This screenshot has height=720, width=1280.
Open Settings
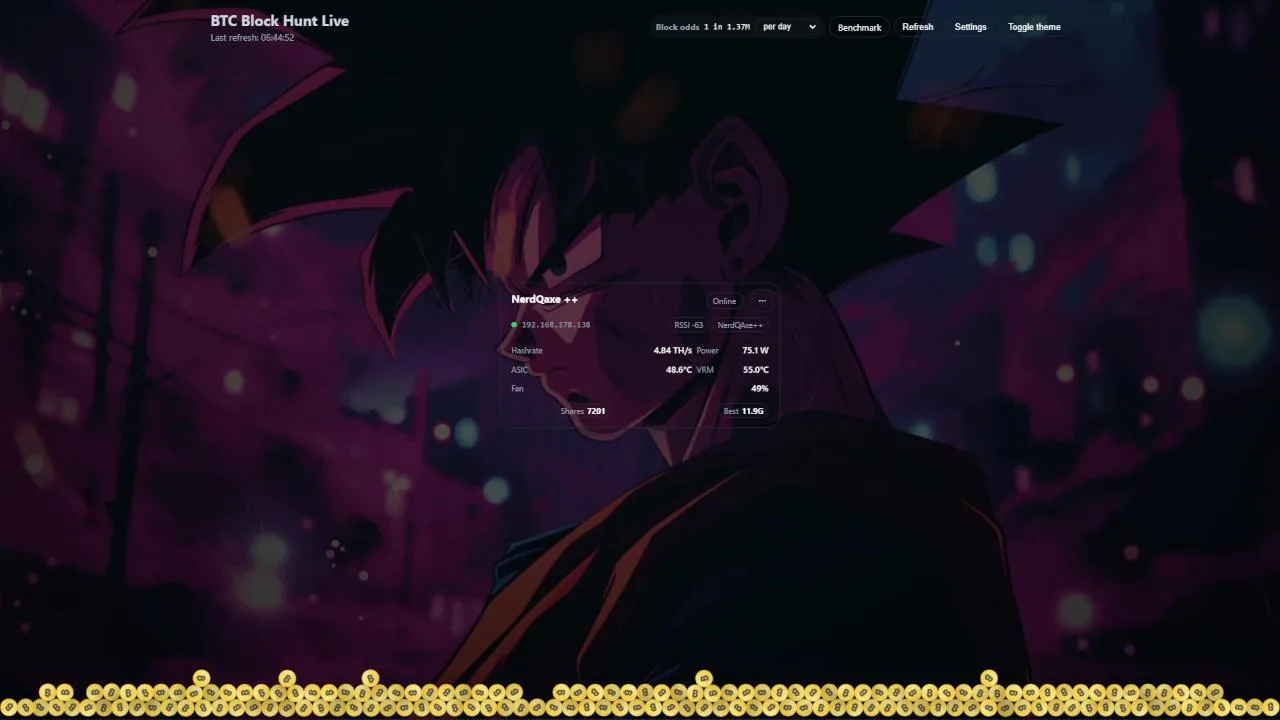[x=970, y=27]
